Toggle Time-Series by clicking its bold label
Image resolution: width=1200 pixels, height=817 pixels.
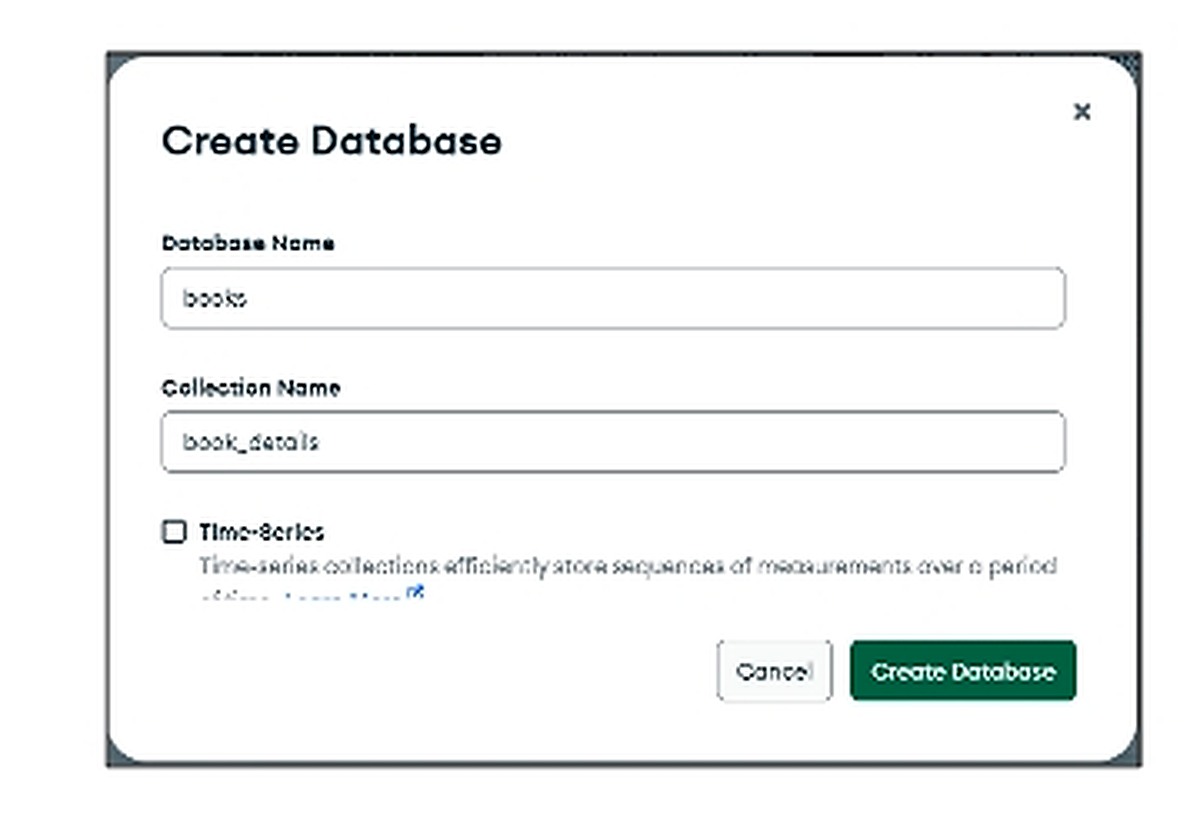(x=261, y=532)
